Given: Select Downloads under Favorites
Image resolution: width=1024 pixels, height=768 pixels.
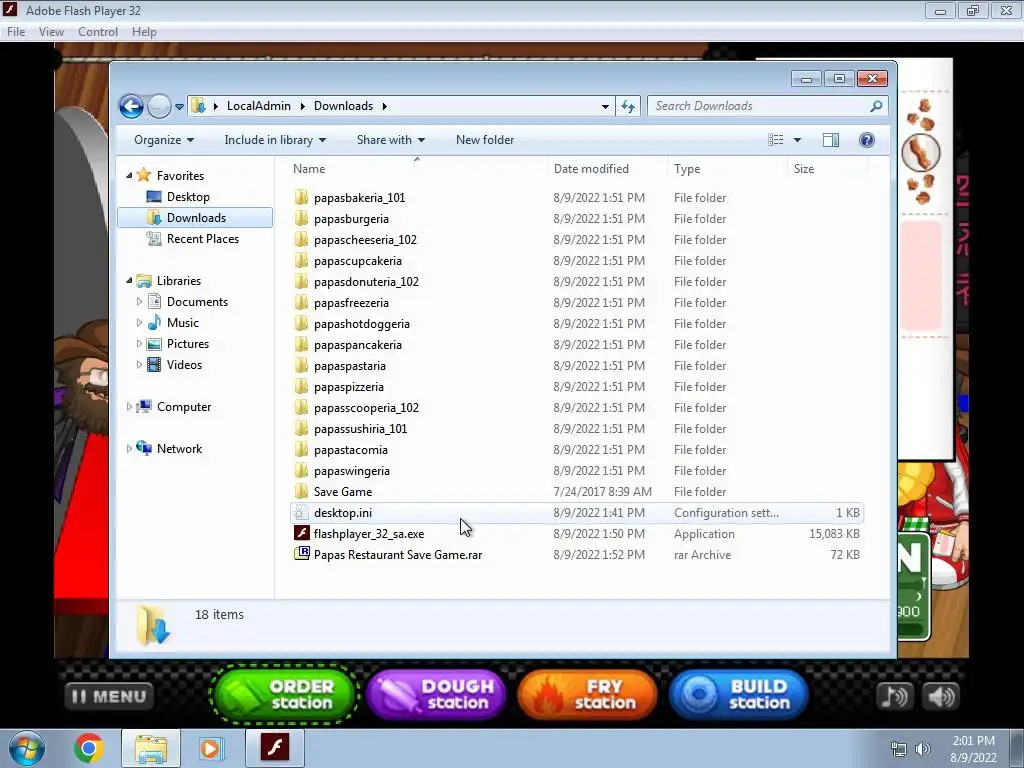Looking at the screenshot, I should click(x=195, y=217).
